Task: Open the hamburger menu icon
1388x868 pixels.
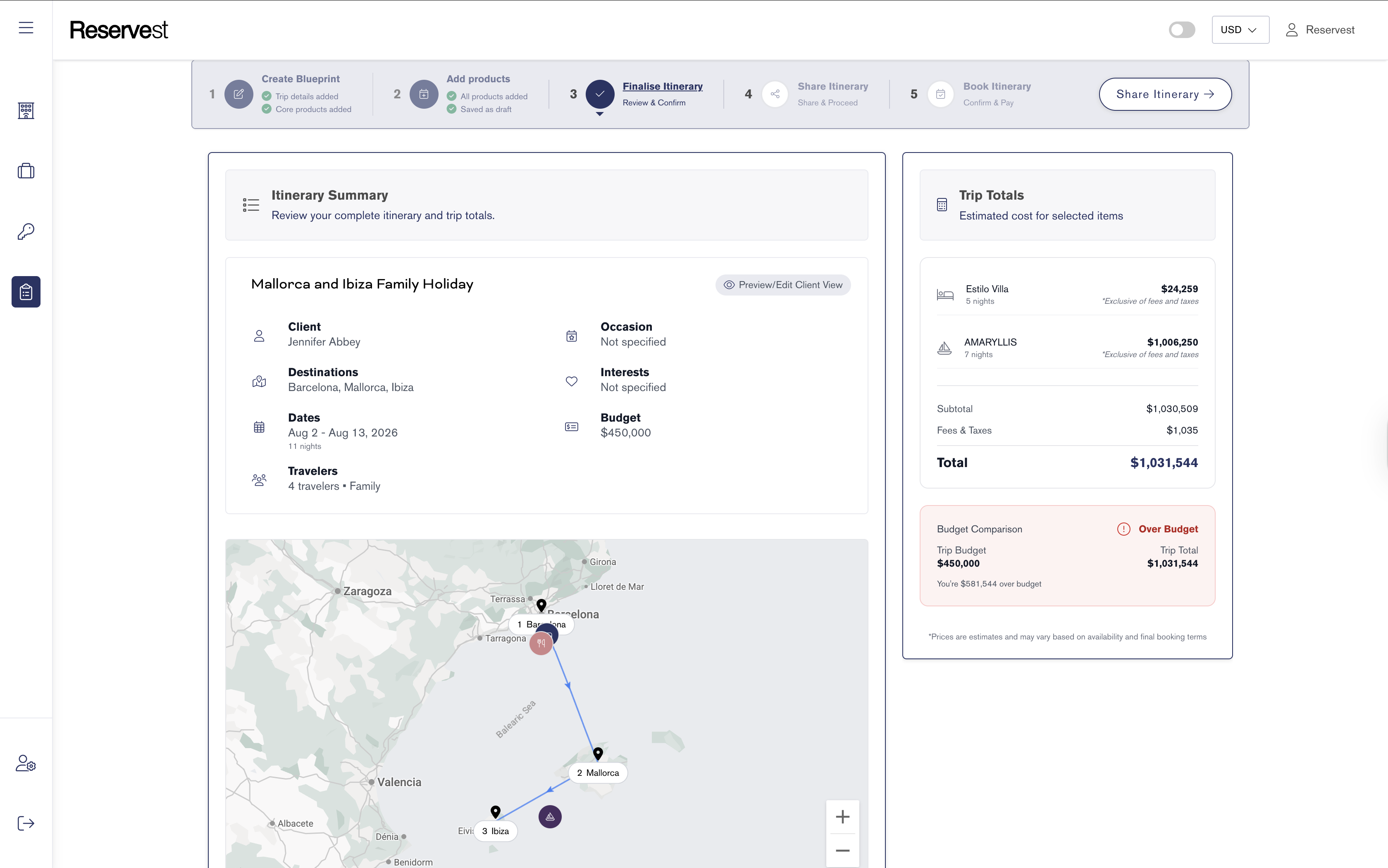Action: [x=26, y=28]
